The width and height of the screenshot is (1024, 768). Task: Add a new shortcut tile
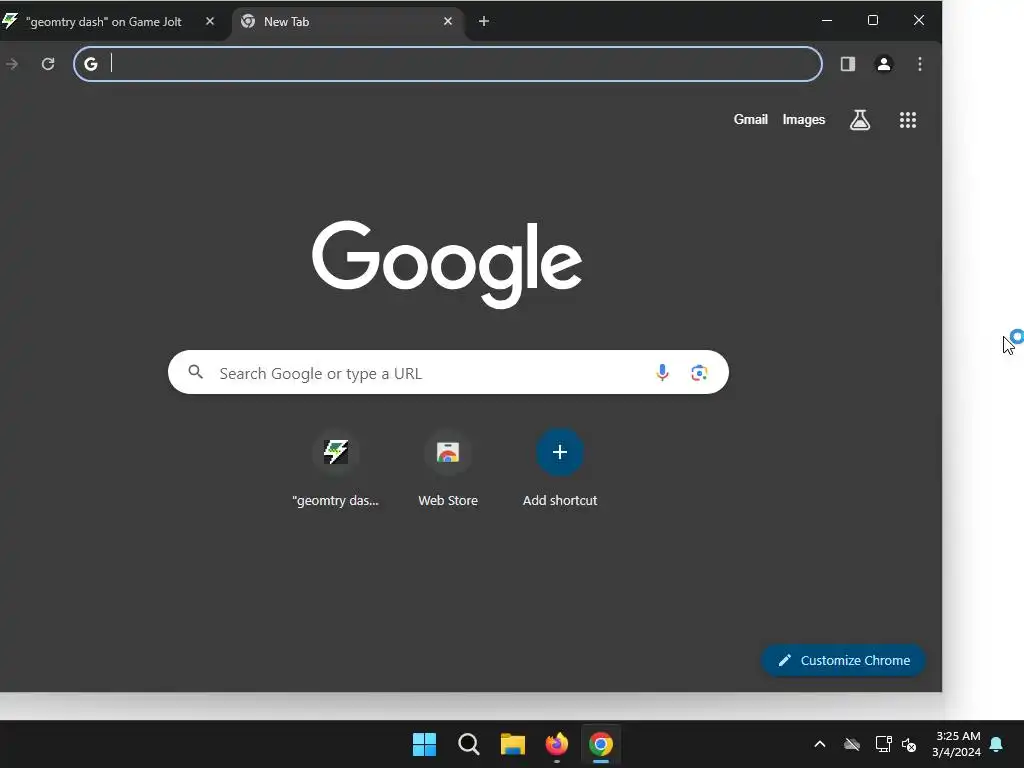560,469
